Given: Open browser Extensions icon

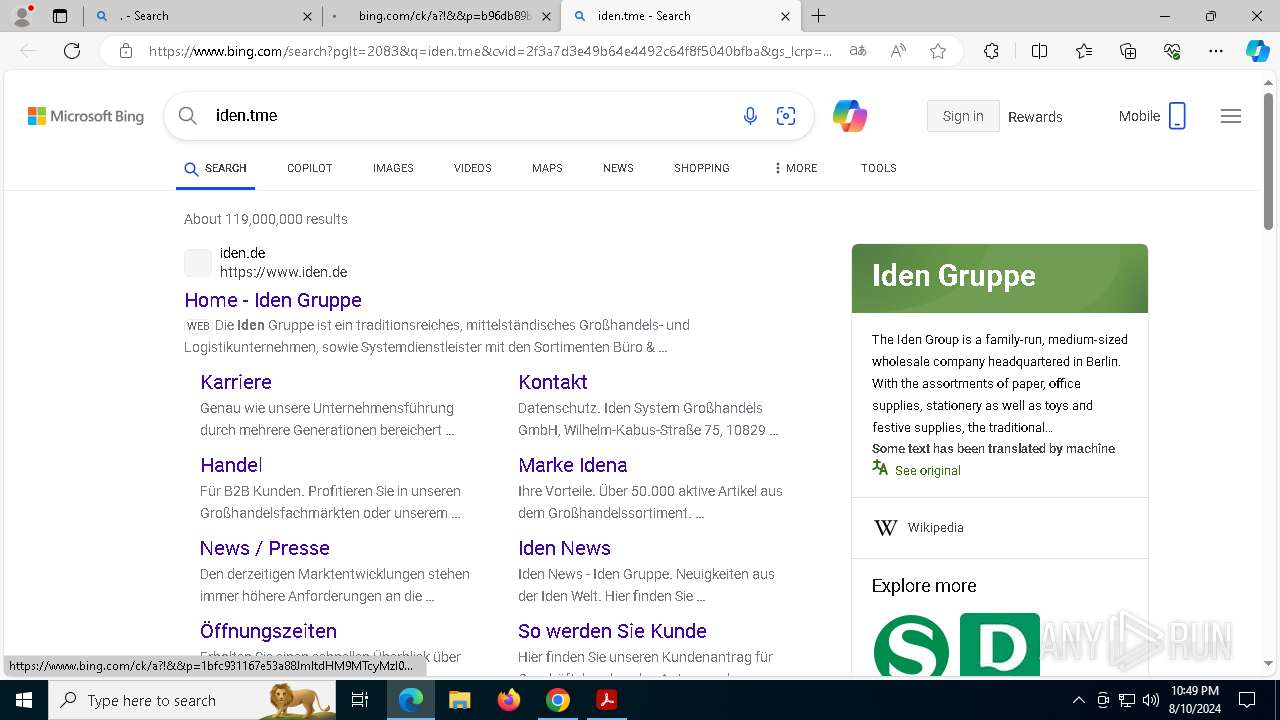Looking at the screenshot, I should [x=991, y=51].
